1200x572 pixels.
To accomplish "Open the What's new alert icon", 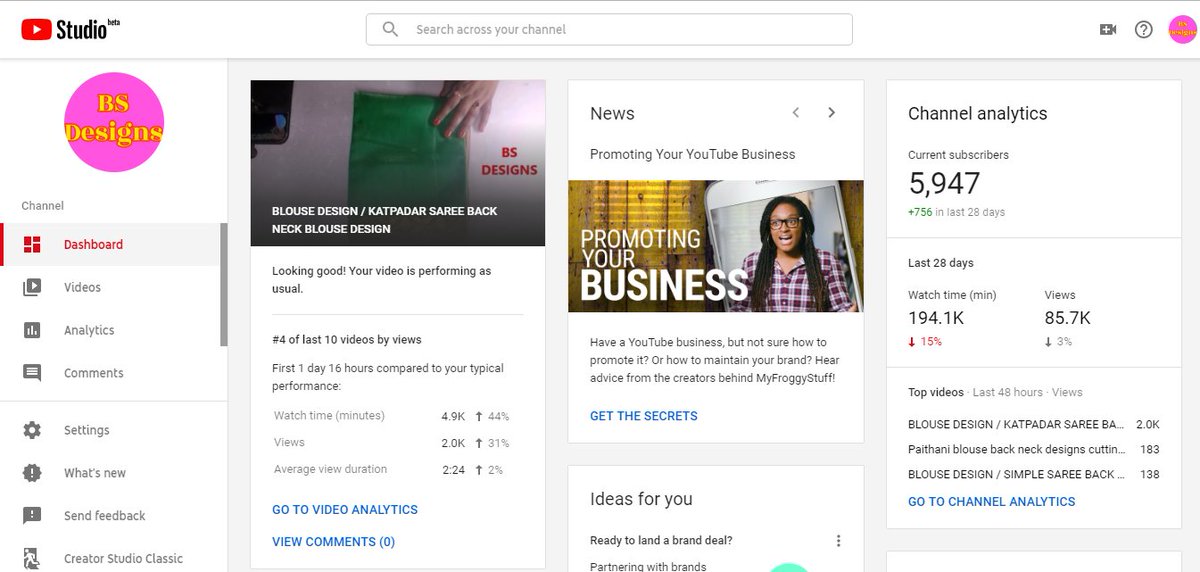I will 32,473.
